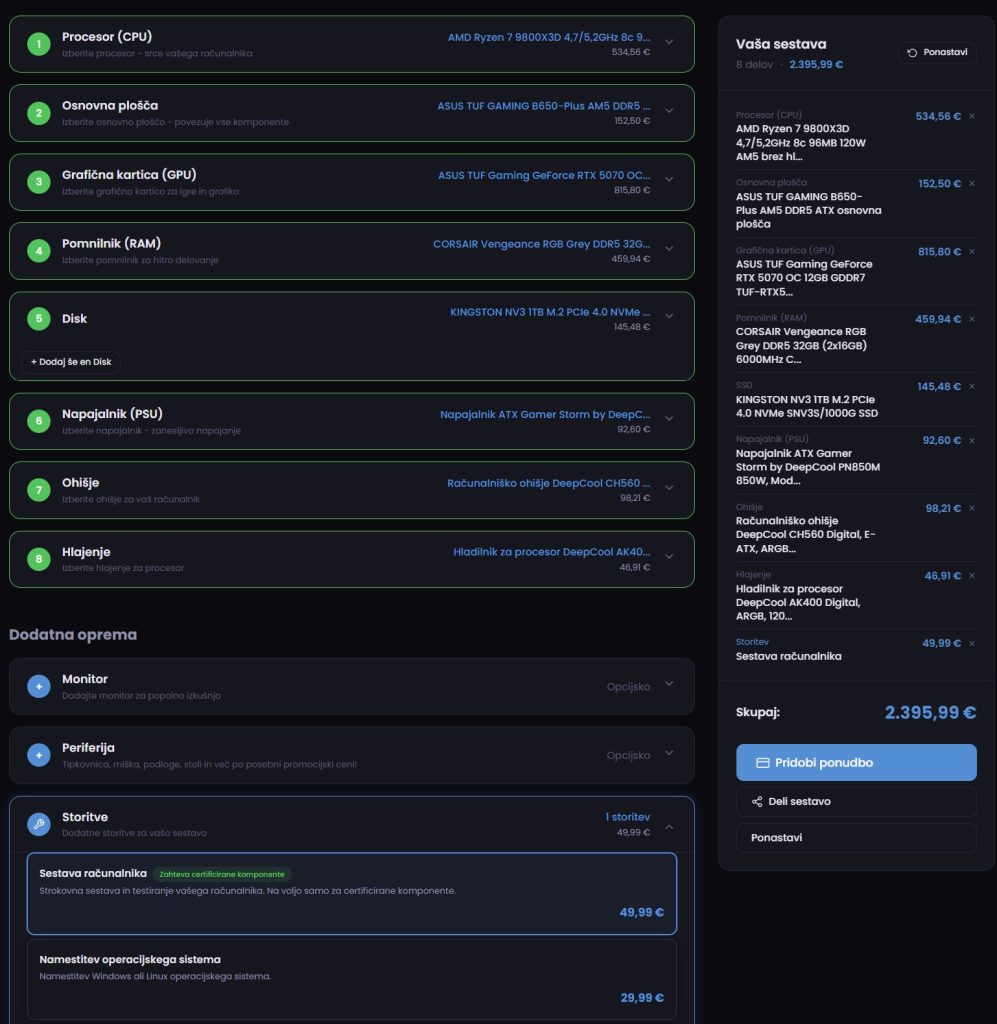Expand the Pomnilnik (RAM) chevron

[669, 248]
